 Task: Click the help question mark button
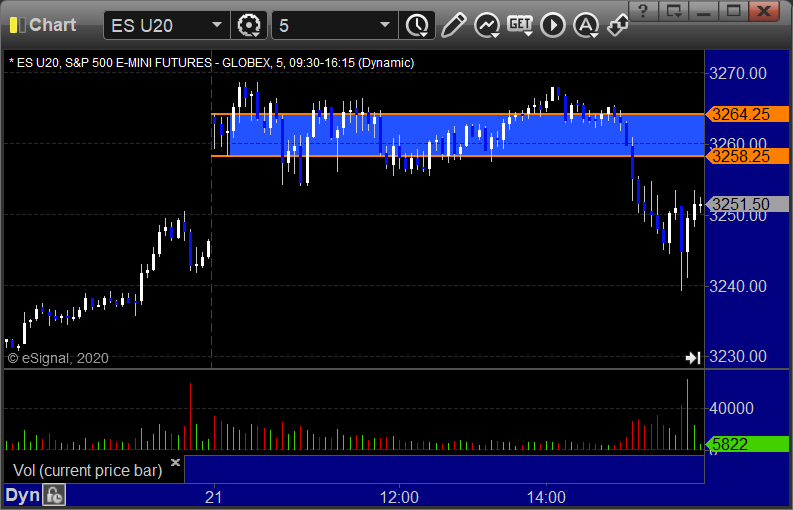643,10
